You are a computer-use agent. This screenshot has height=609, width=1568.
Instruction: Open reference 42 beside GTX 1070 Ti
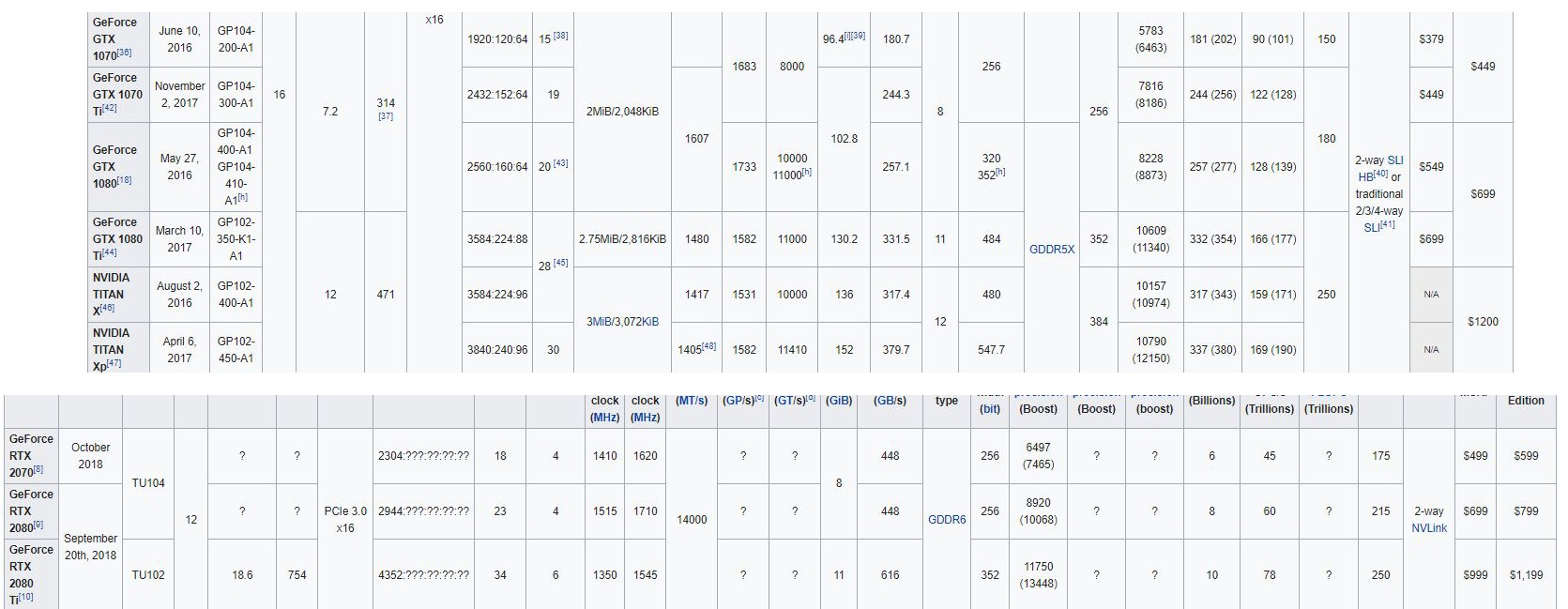(x=110, y=109)
